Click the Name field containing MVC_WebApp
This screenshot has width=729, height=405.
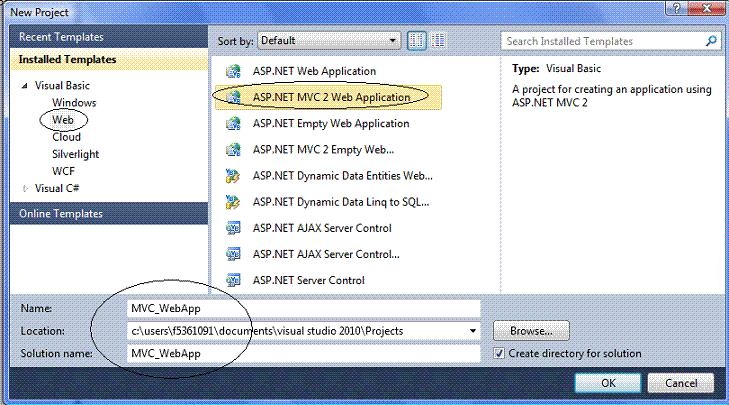(304, 309)
